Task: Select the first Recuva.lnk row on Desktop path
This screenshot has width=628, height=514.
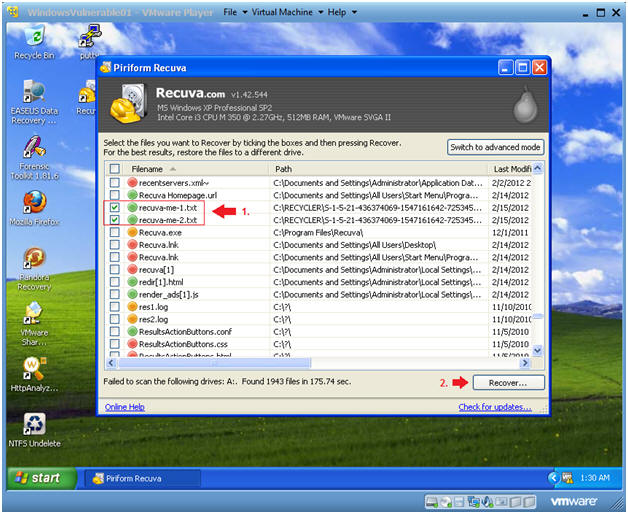Action: (319, 245)
